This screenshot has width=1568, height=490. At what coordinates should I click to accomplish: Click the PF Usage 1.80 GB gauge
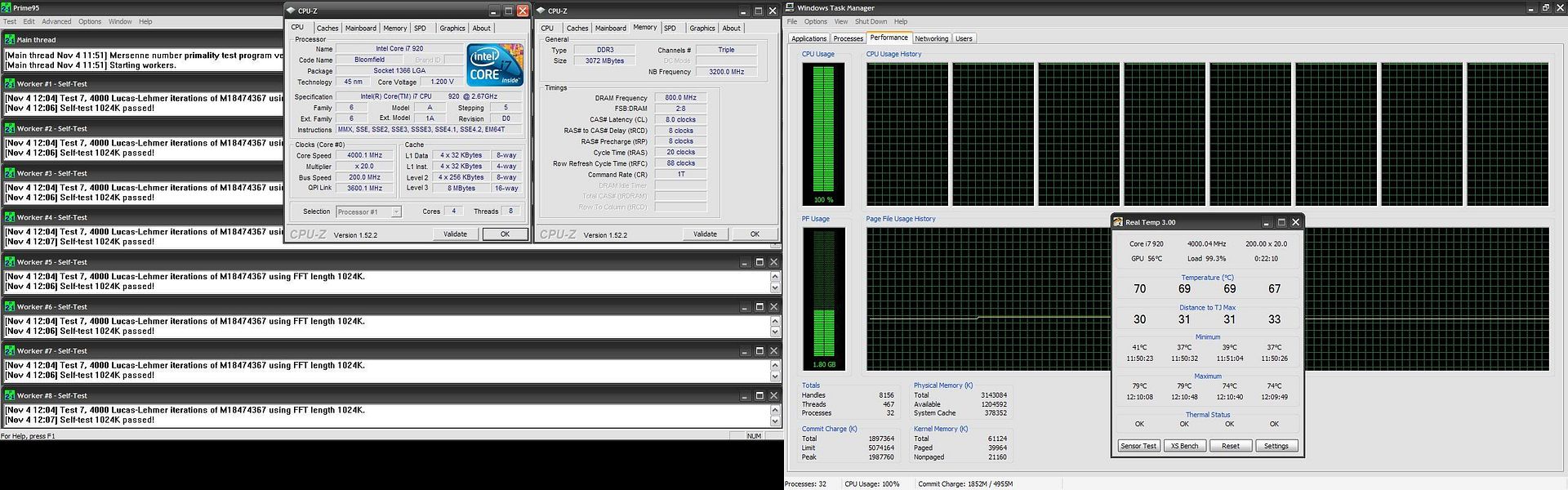tap(823, 299)
